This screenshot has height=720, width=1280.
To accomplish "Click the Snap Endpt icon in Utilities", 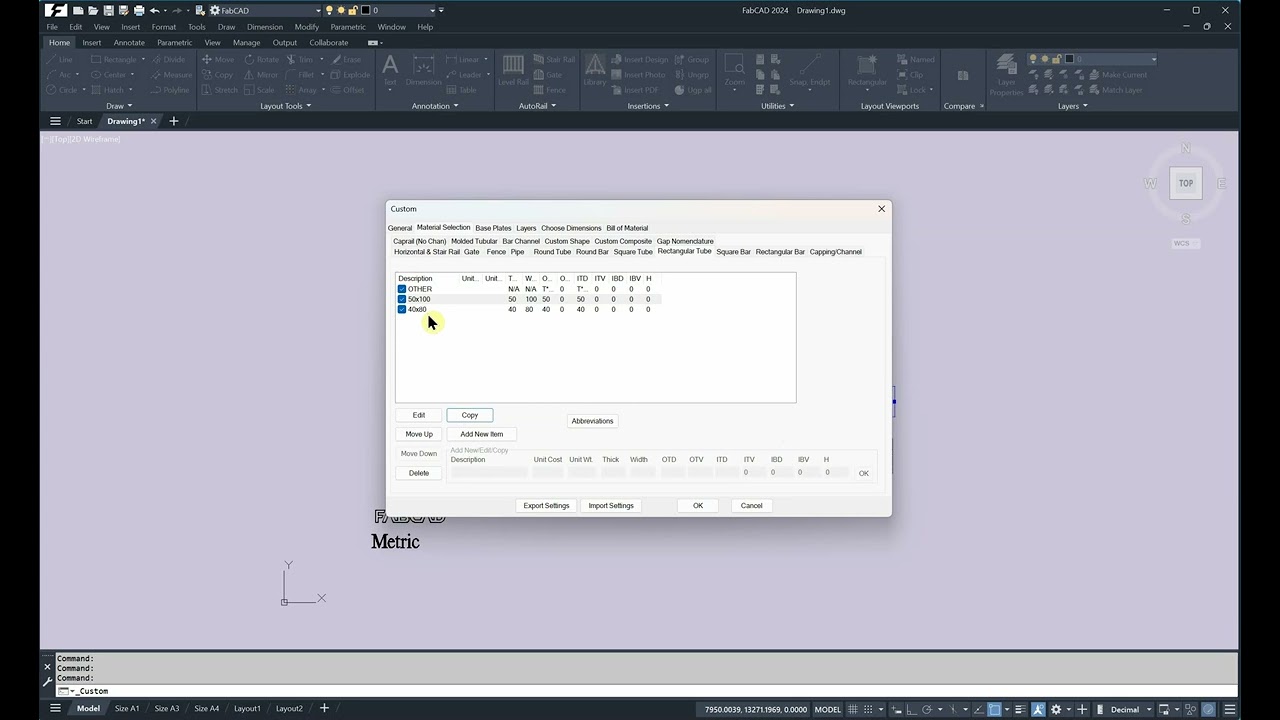I will 809,72.
